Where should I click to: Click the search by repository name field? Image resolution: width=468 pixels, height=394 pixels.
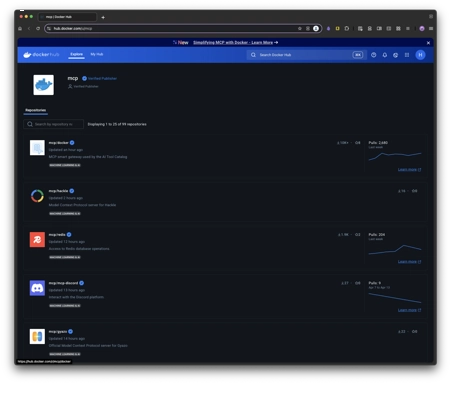click(x=54, y=124)
